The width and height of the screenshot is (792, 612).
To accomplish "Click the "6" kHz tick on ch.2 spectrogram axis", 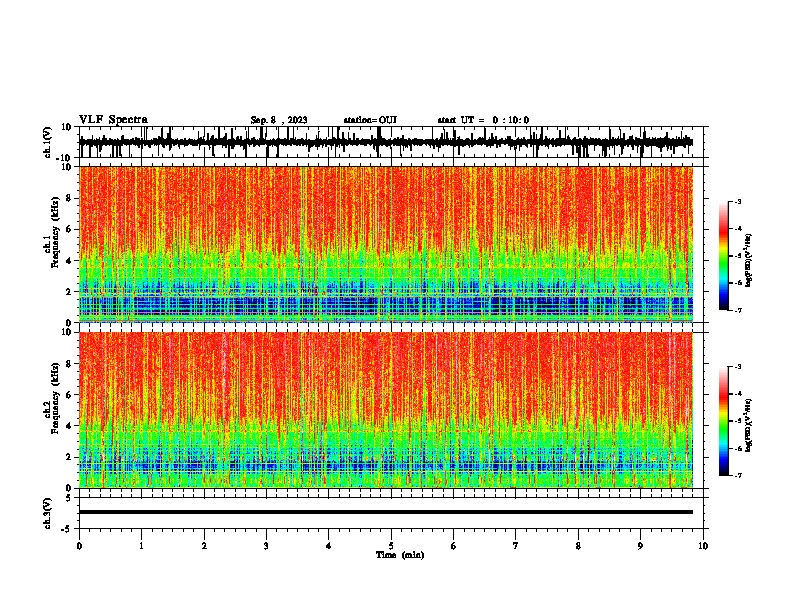I will click(69, 395).
